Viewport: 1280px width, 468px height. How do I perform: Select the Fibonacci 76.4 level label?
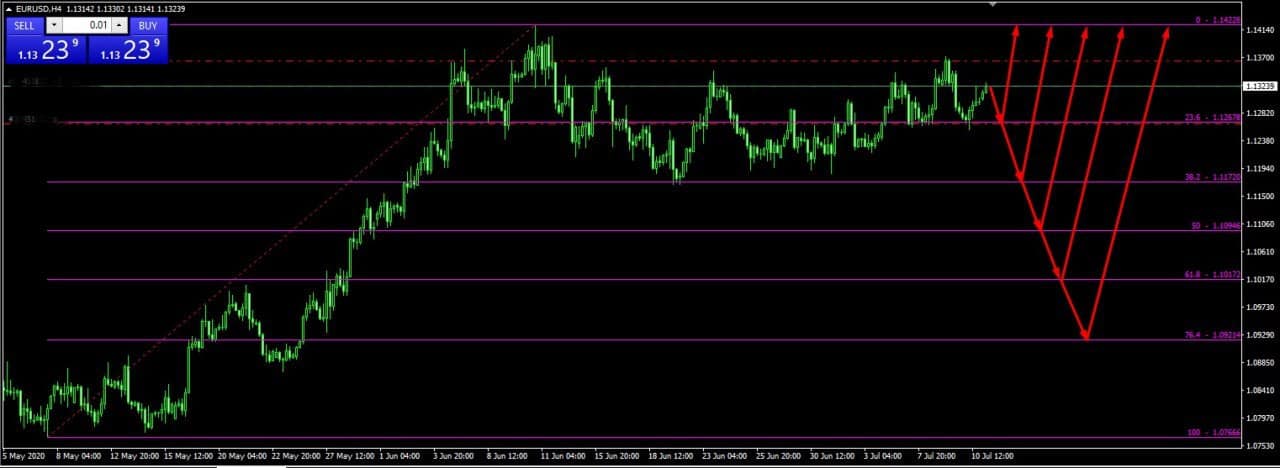pos(1212,335)
